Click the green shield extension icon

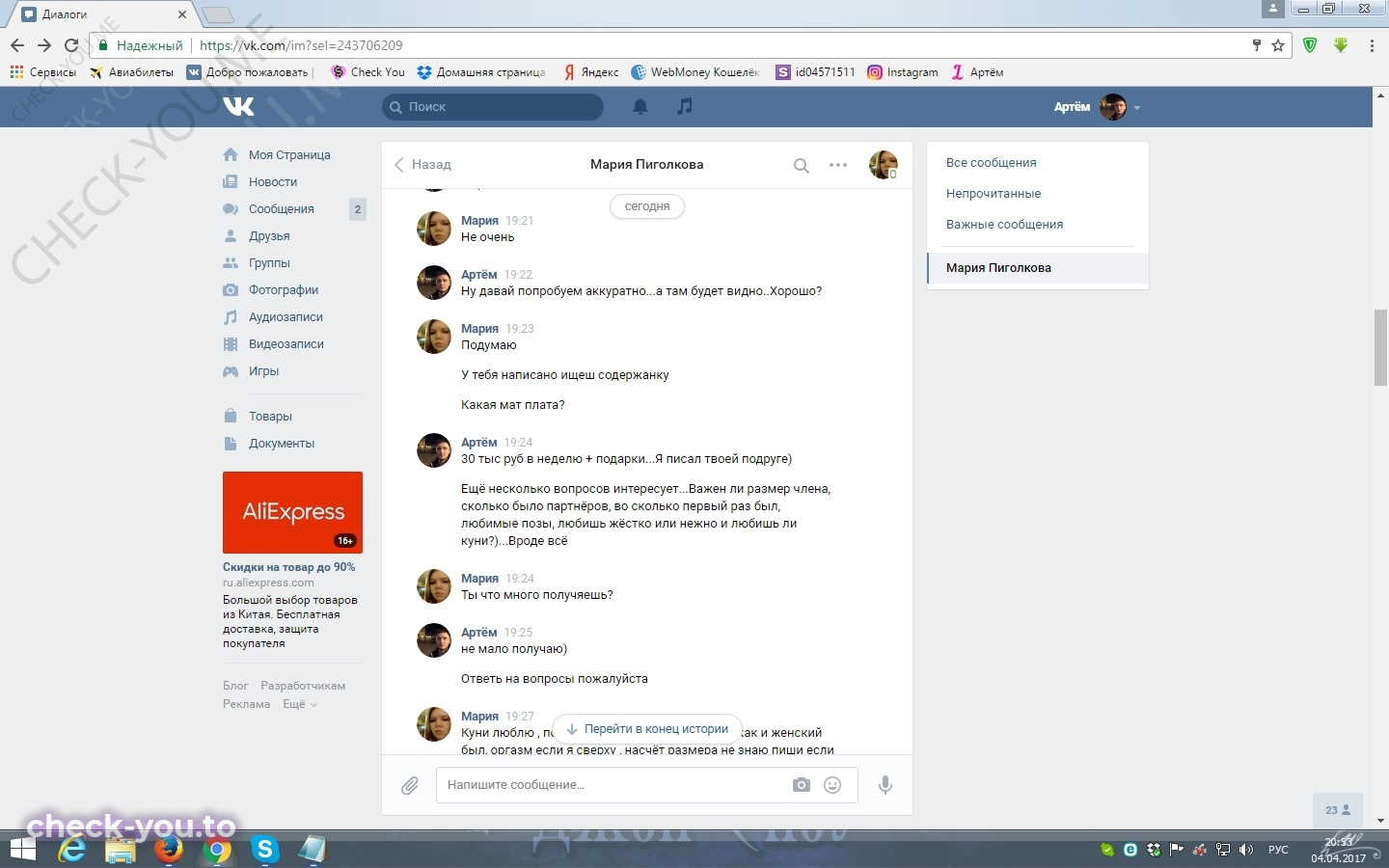click(1310, 45)
